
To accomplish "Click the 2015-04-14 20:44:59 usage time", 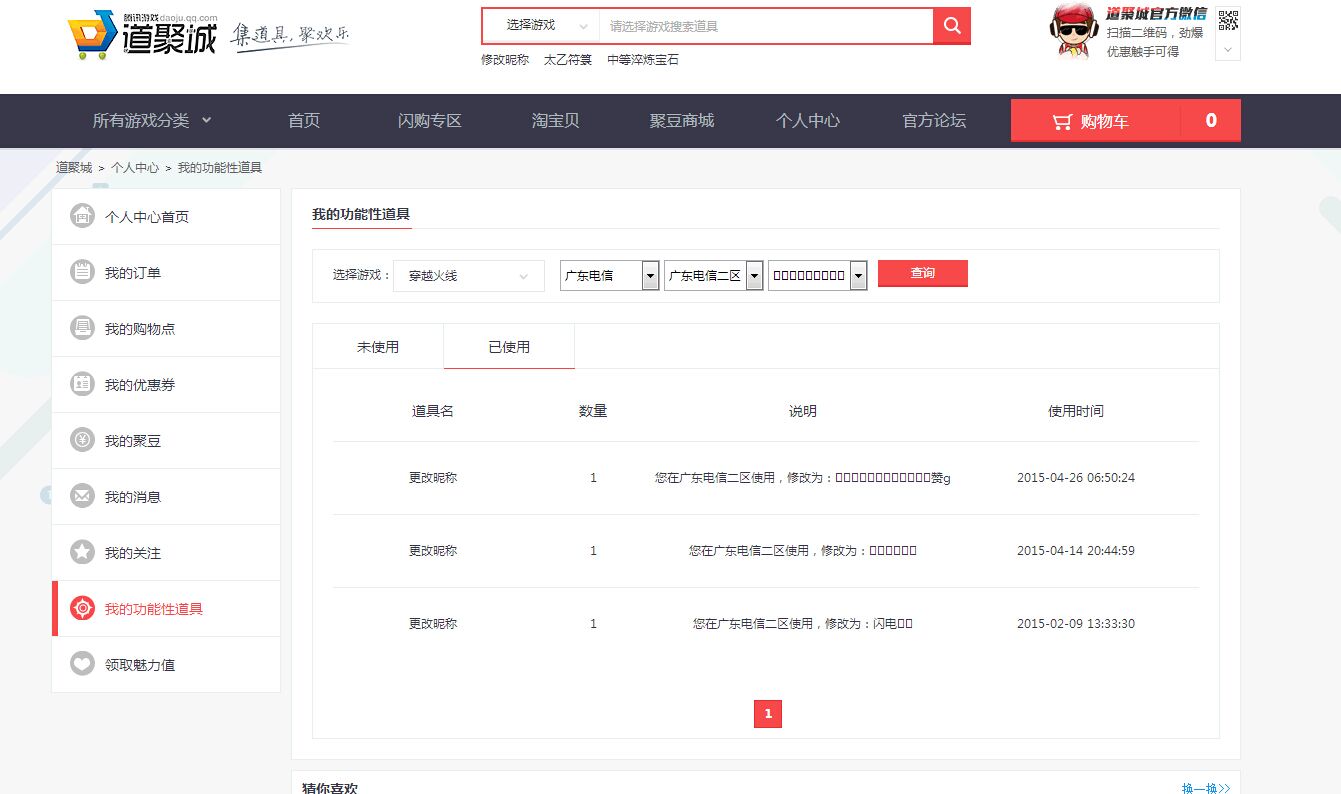I will coord(1076,551).
